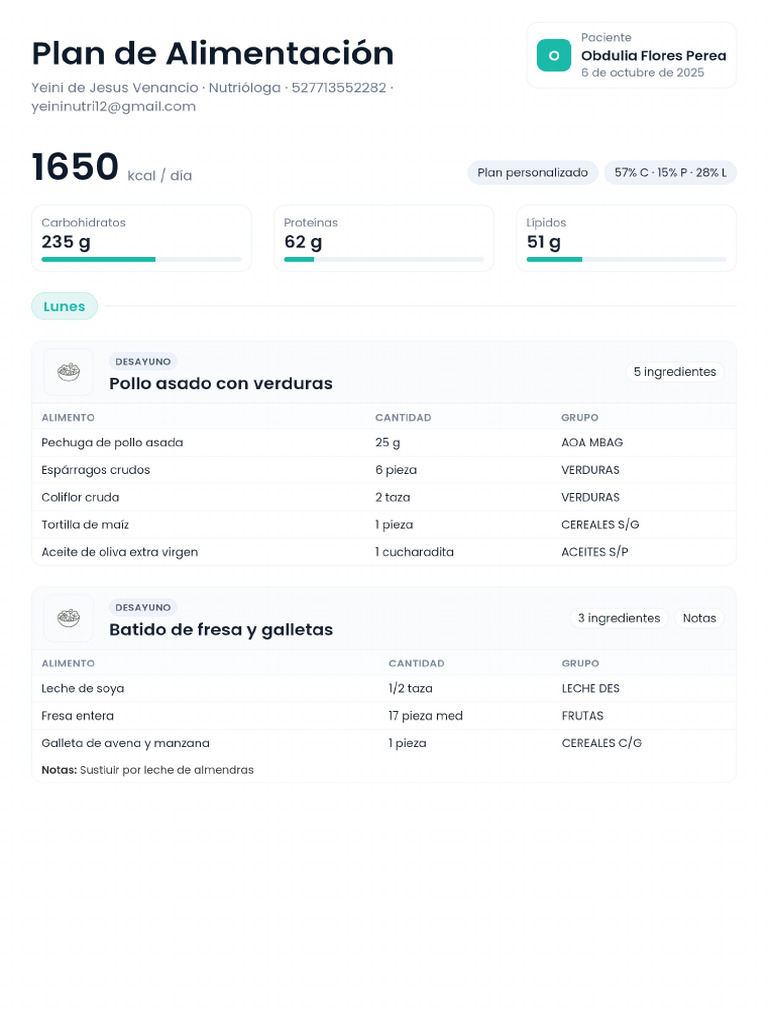Click the 57% C · 15% P · 28% L badge
The image size is (768, 1024).
(670, 172)
